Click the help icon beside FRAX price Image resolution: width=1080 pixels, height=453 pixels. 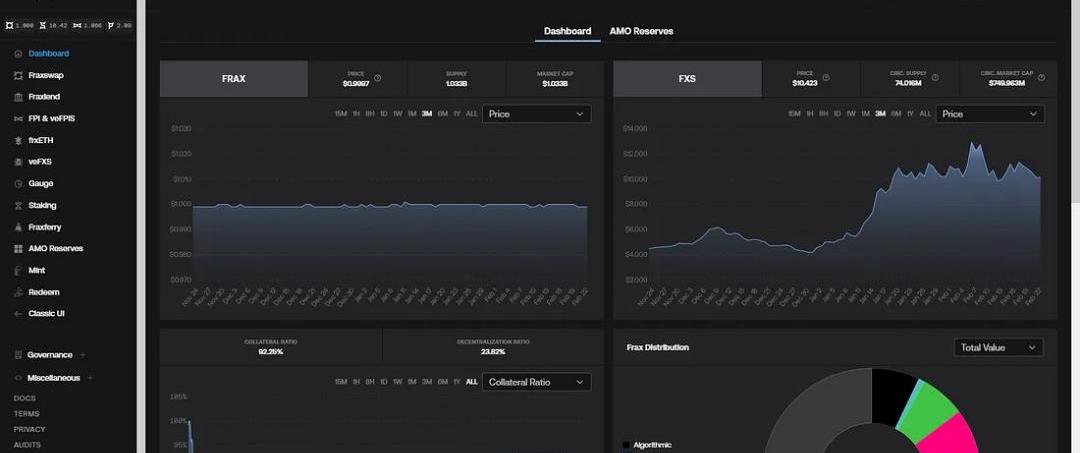(x=377, y=78)
